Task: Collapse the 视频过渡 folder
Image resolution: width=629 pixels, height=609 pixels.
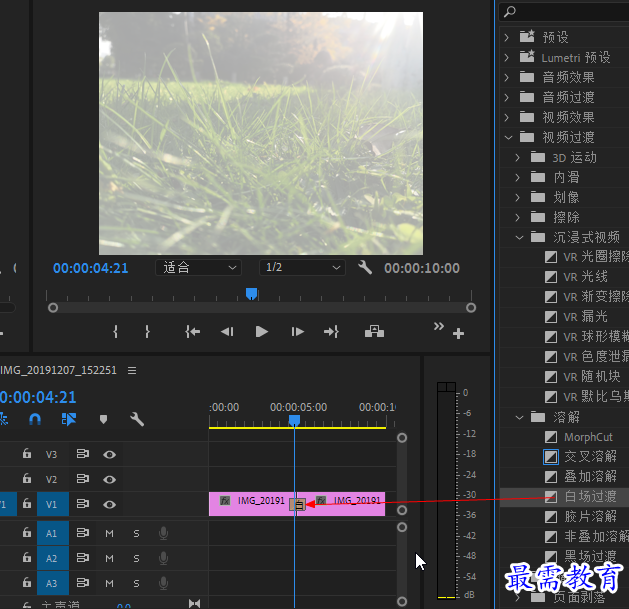Action: 508,137
